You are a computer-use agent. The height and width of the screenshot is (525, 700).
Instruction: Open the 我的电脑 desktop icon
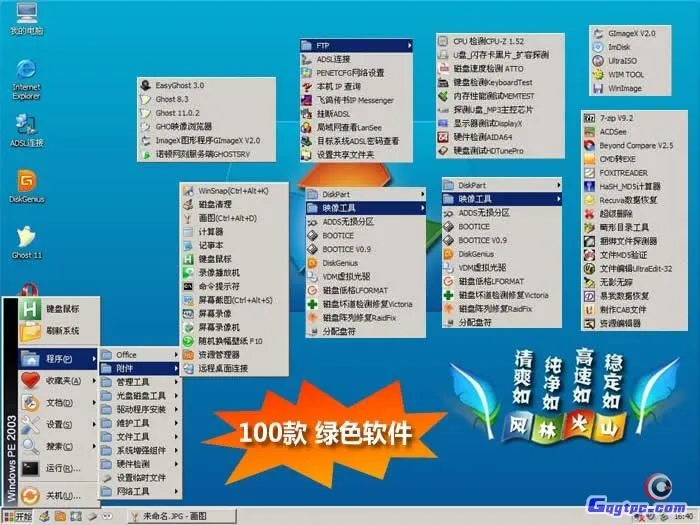[x=26, y=19]
